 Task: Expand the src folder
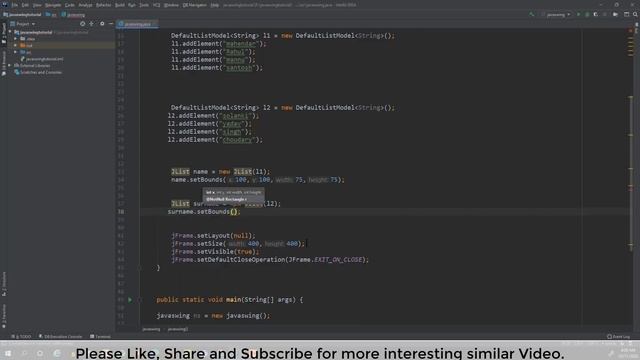[16, 52]
